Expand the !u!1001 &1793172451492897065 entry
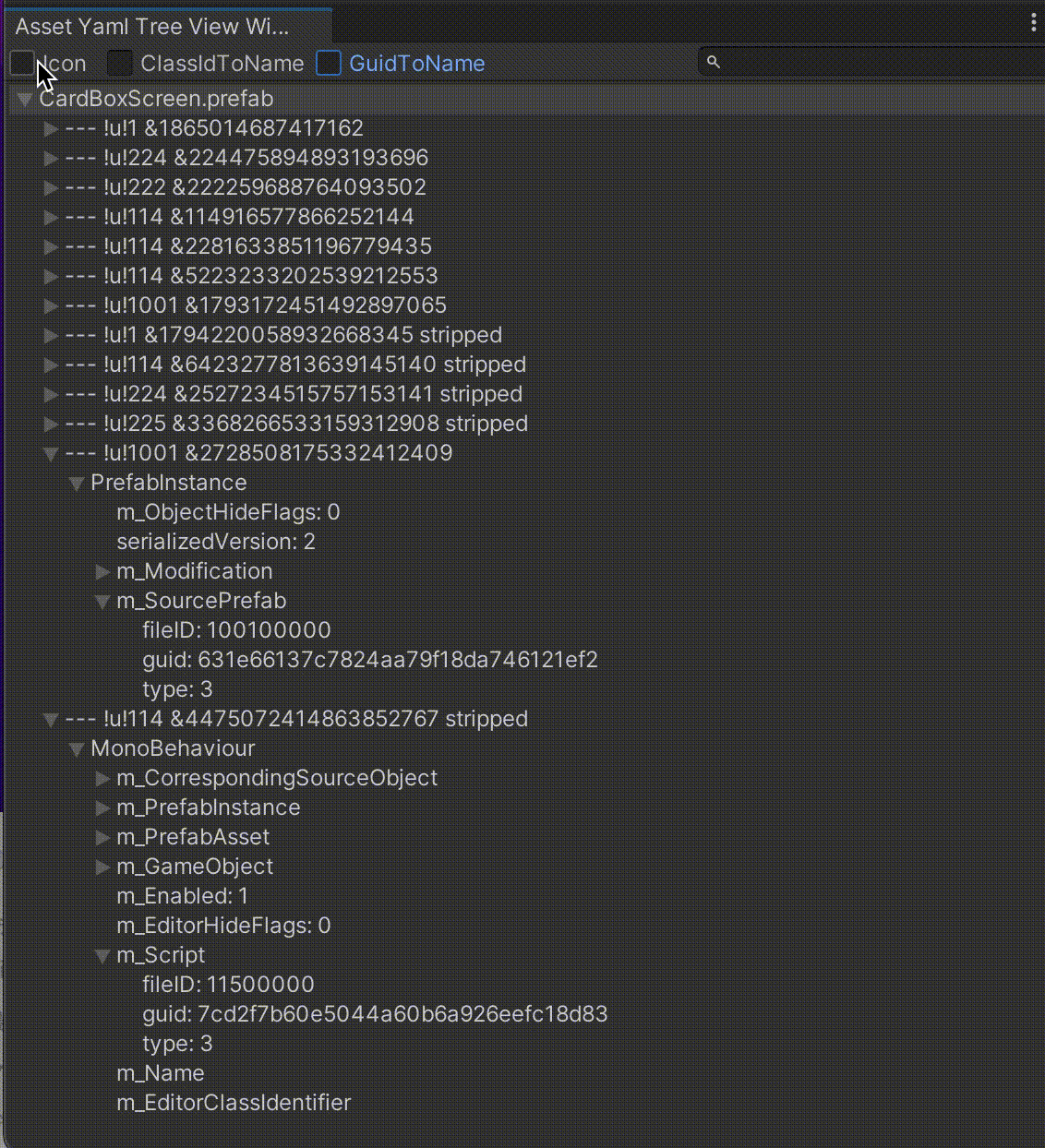This screenshot has height=1148, width=1045. tap(52, 306)
